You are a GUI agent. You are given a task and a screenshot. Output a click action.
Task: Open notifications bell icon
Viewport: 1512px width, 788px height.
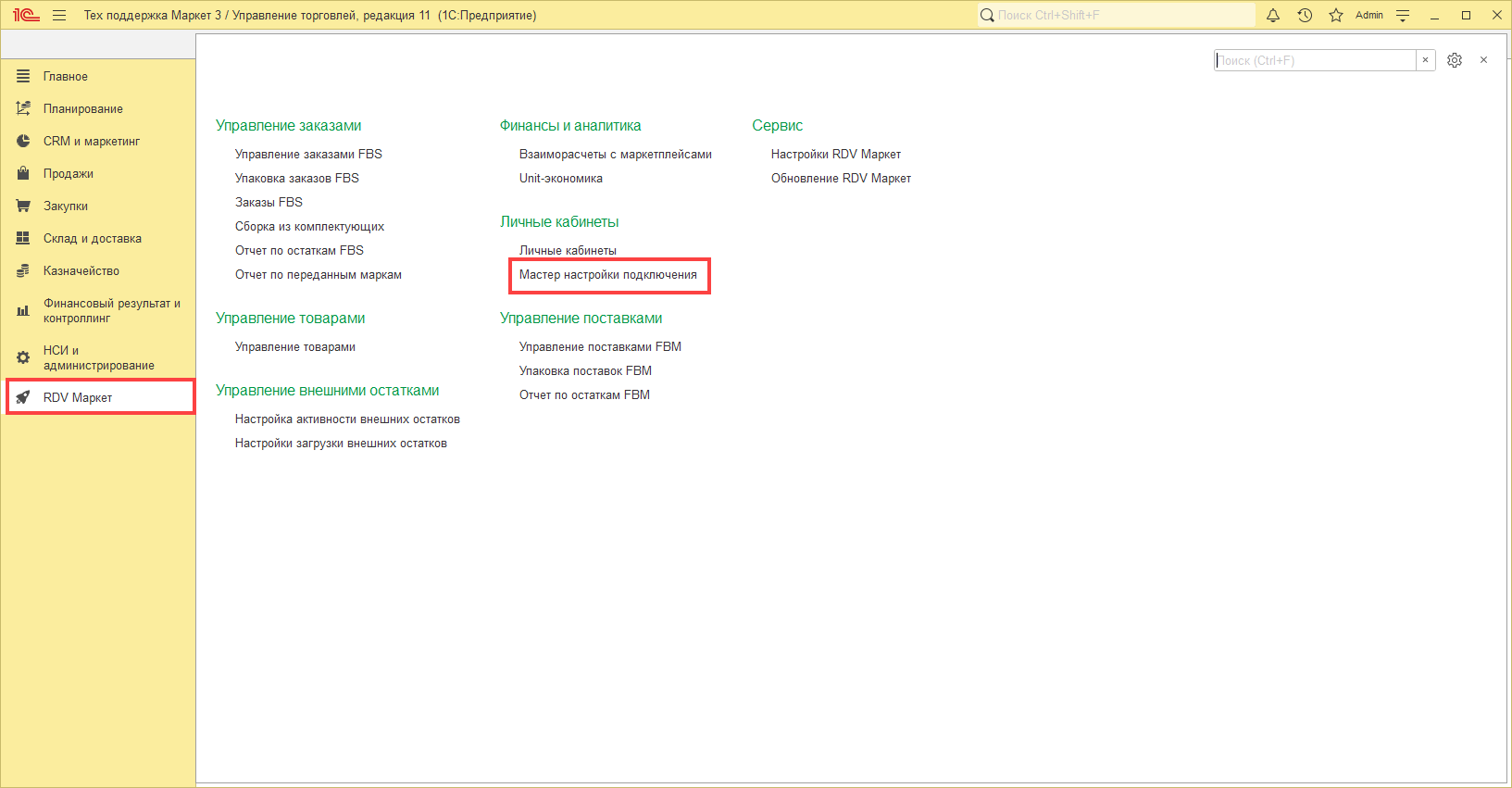[1273, 15]
